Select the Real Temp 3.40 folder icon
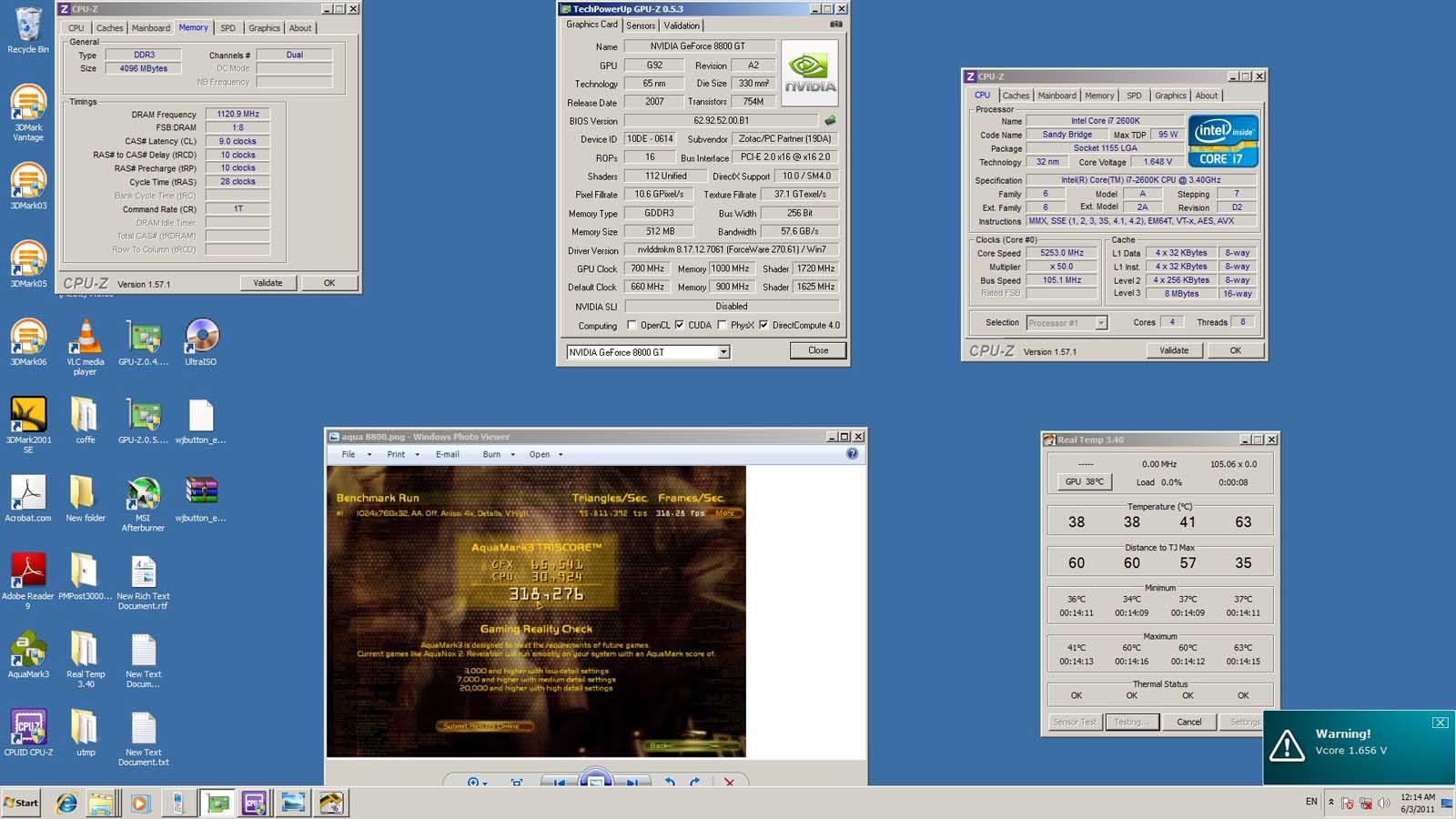Image resolution: width=1456 pixels, height=819 pixels. (85, 660)
